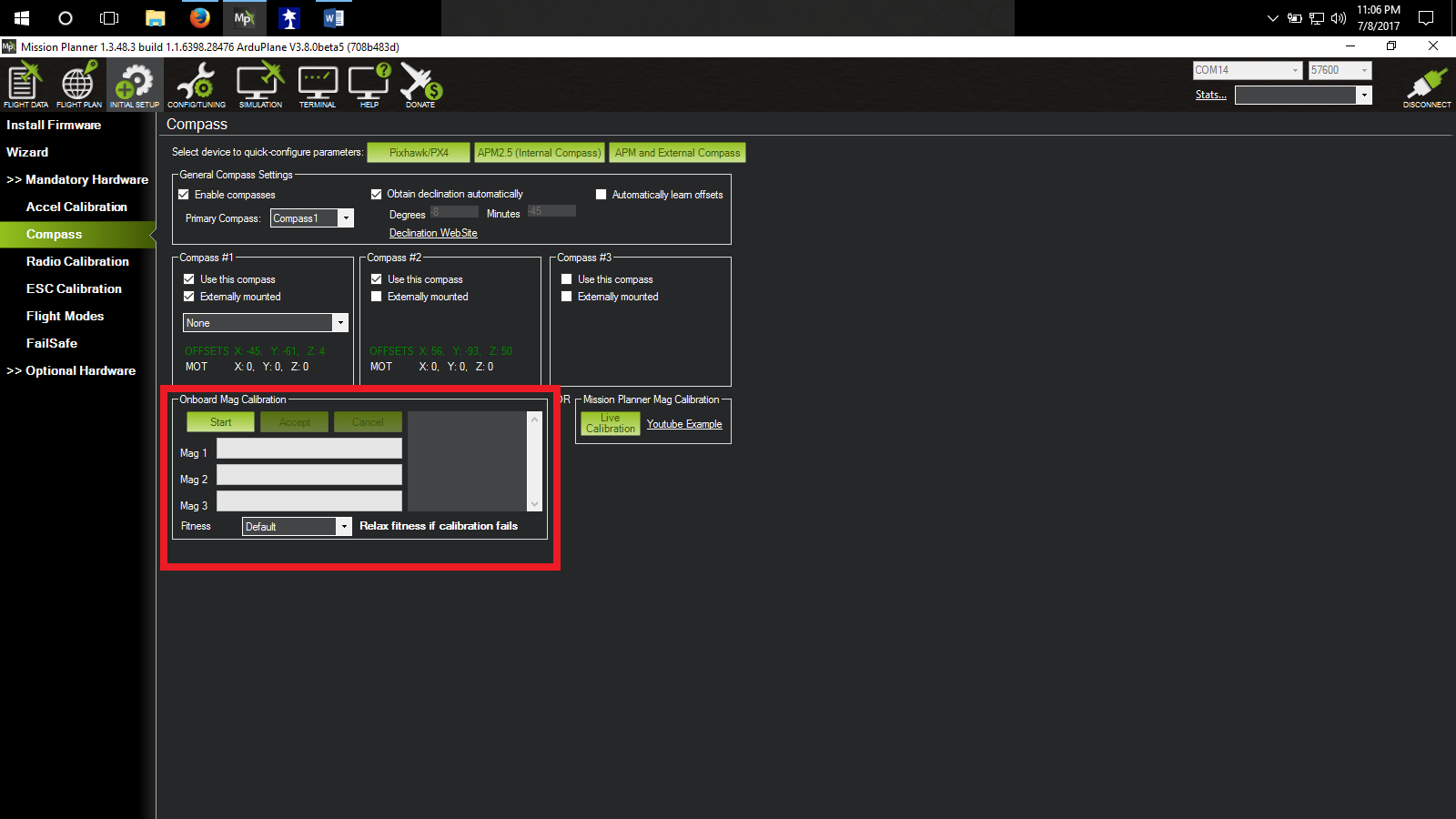Click the Disconnect plug icon
1456x819 pixels.
(1427, 87)
